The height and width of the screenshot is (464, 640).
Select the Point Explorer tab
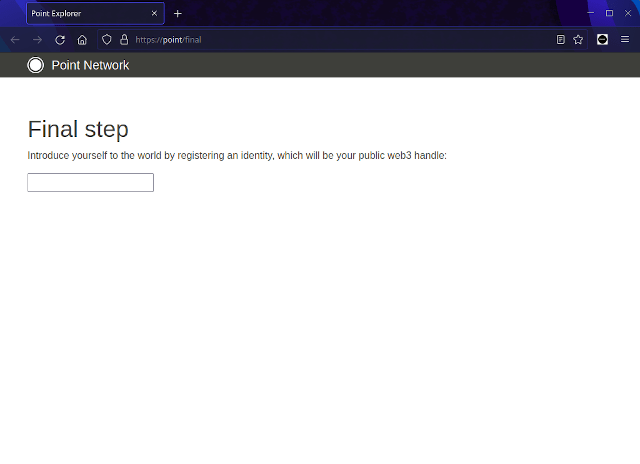tap(85, 14)
